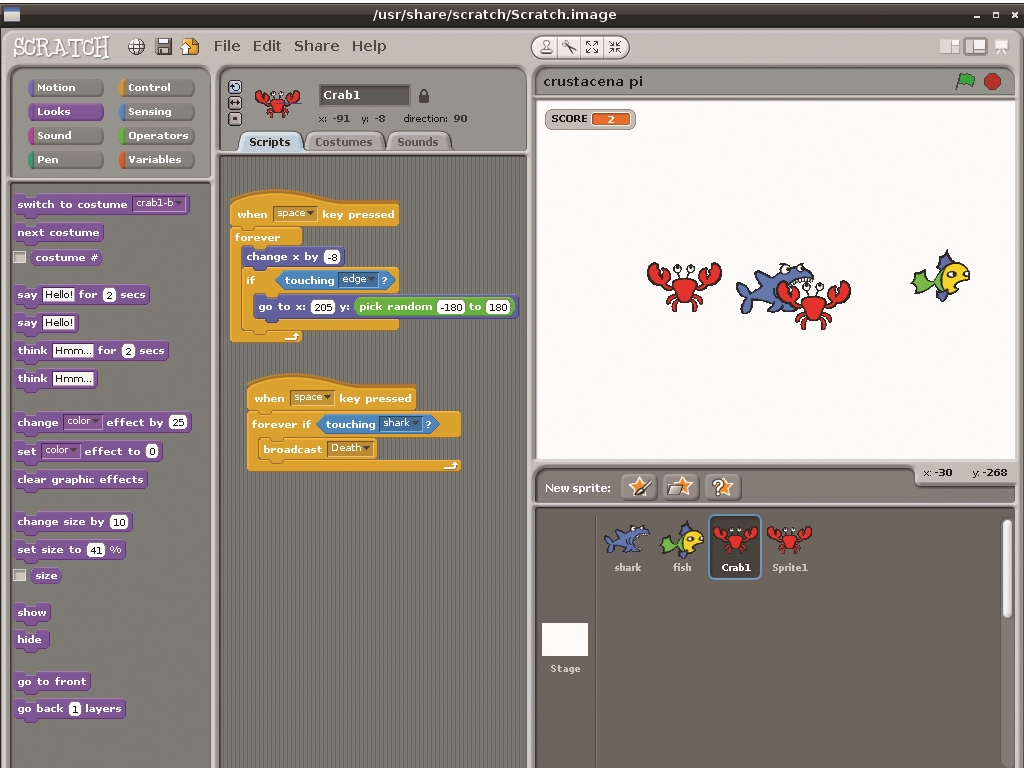
Task: Select the Looks block category
Action: [65, 112]
